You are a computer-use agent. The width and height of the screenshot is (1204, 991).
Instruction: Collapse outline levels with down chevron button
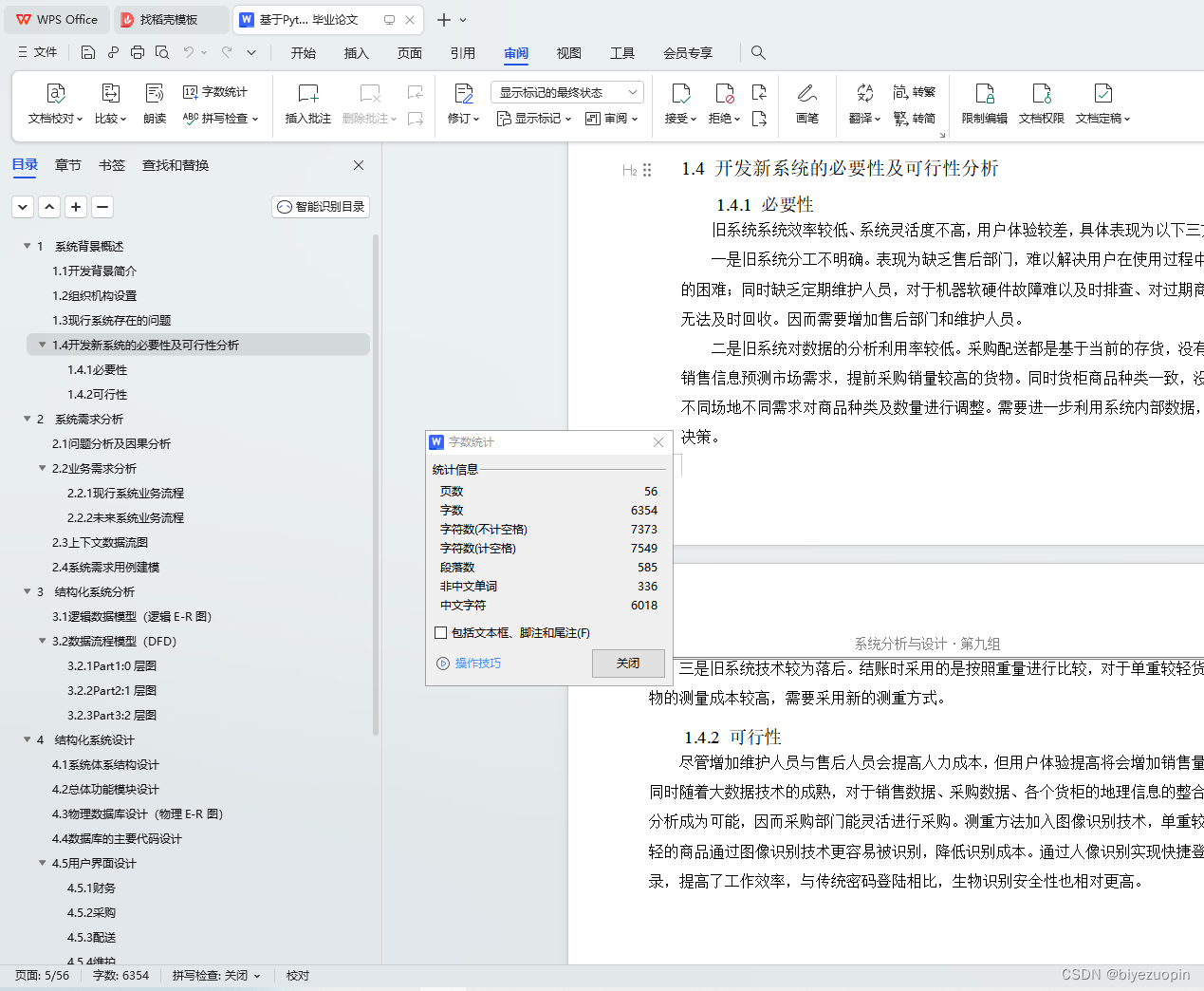tap(24, 206)
